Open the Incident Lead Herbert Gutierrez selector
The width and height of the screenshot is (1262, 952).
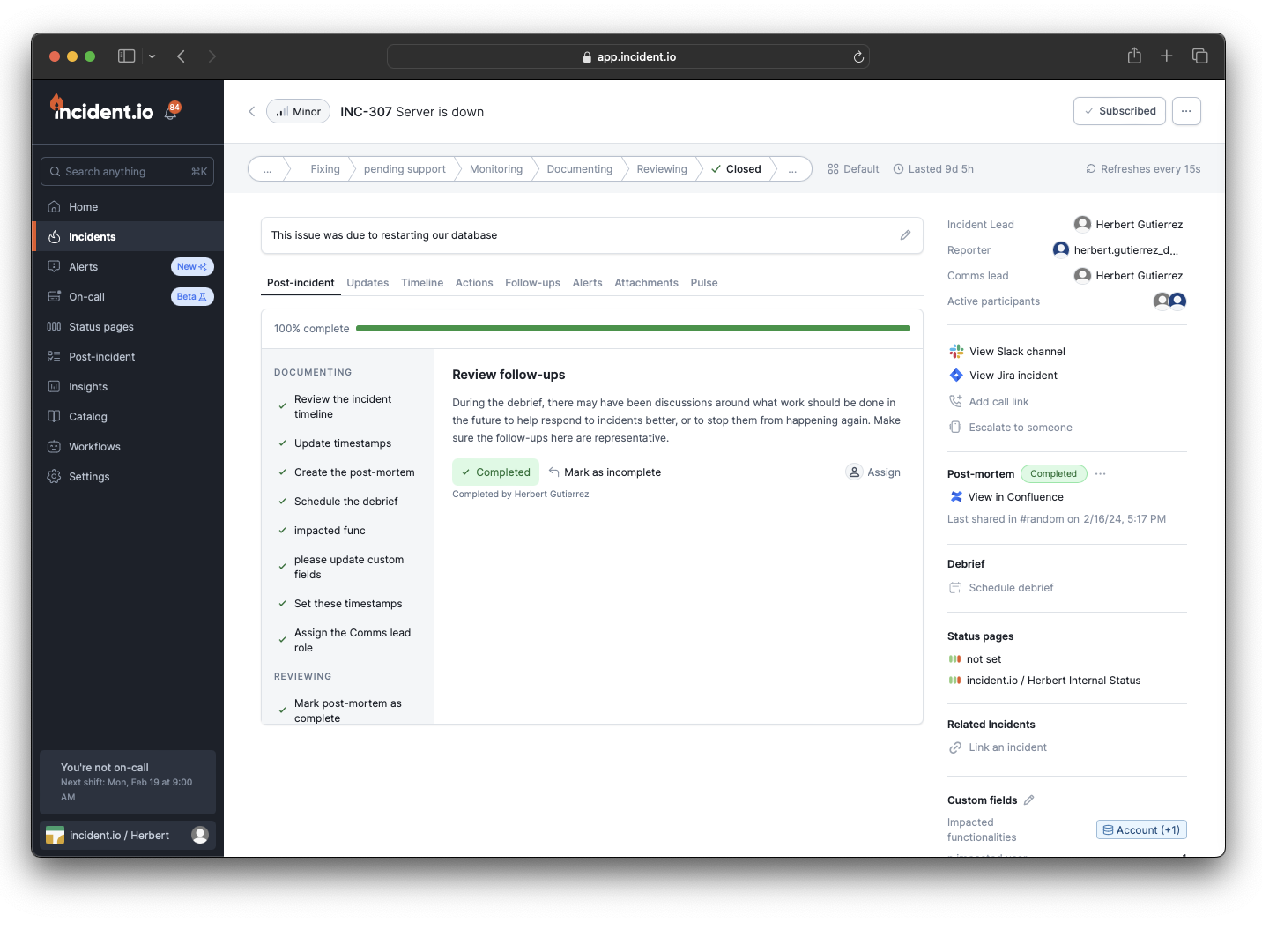click(x=1128, y=225)
